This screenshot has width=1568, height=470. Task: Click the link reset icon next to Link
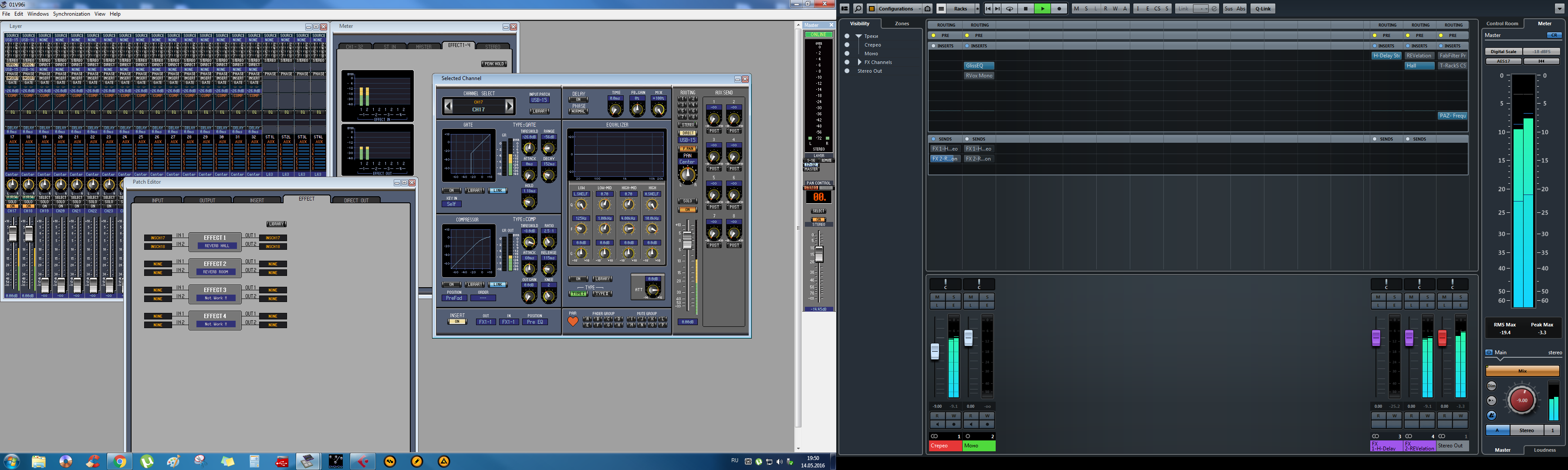pyautogui.click(x=1214, y=9)
